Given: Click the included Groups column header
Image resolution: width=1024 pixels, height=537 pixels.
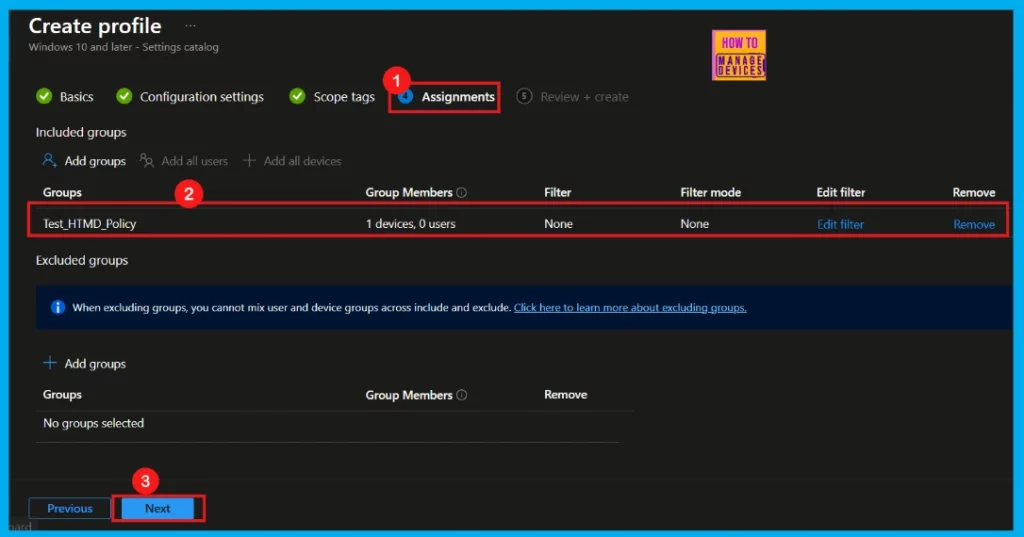Looking at the screenshot, I should (62, 192).
